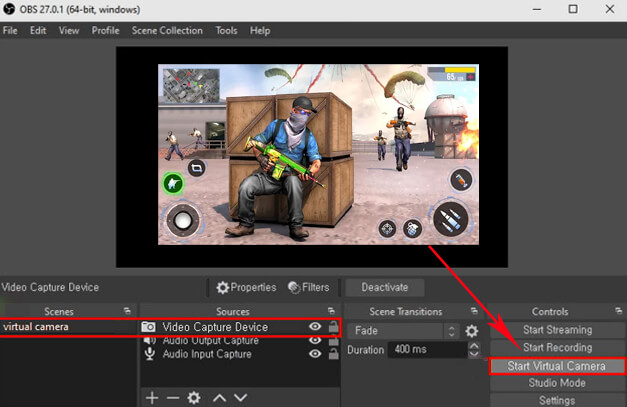Click Start Recording
The width and height of the screenshot is (627, 407).
(557, 347)
